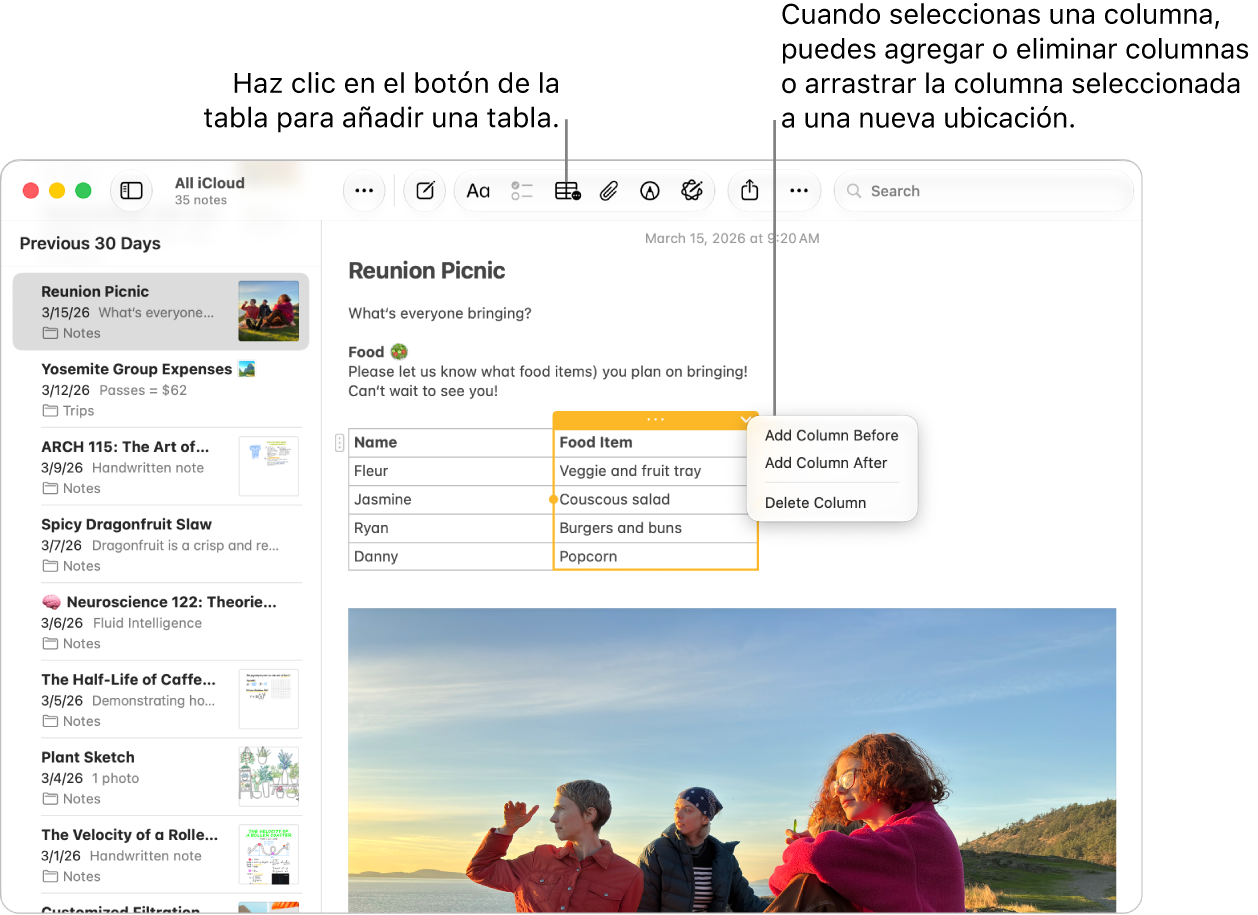Open the Reunion Picnic note in the list

click(161, 312)
